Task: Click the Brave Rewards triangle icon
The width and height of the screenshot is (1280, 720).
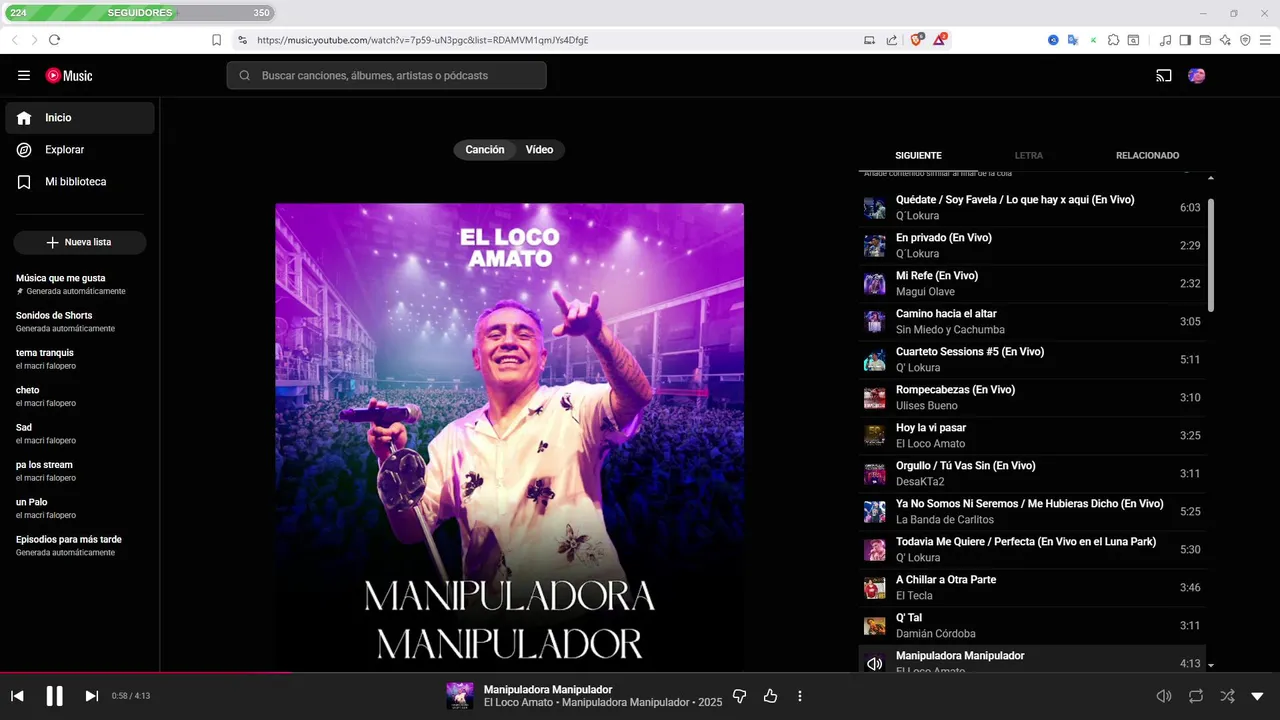Action: click(940, 40)
